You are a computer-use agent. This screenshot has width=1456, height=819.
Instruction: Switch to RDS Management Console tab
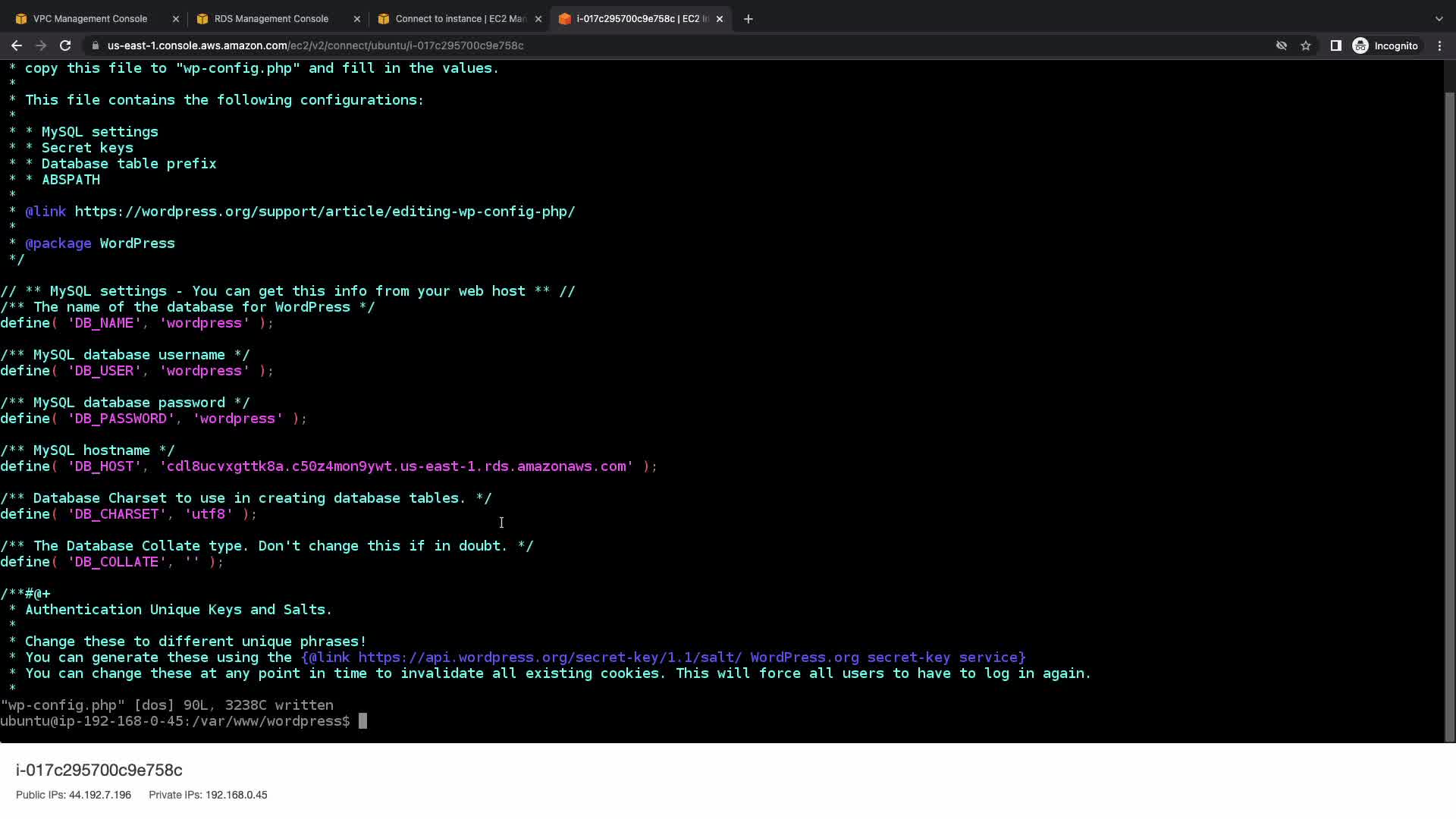tap(271, 19)
